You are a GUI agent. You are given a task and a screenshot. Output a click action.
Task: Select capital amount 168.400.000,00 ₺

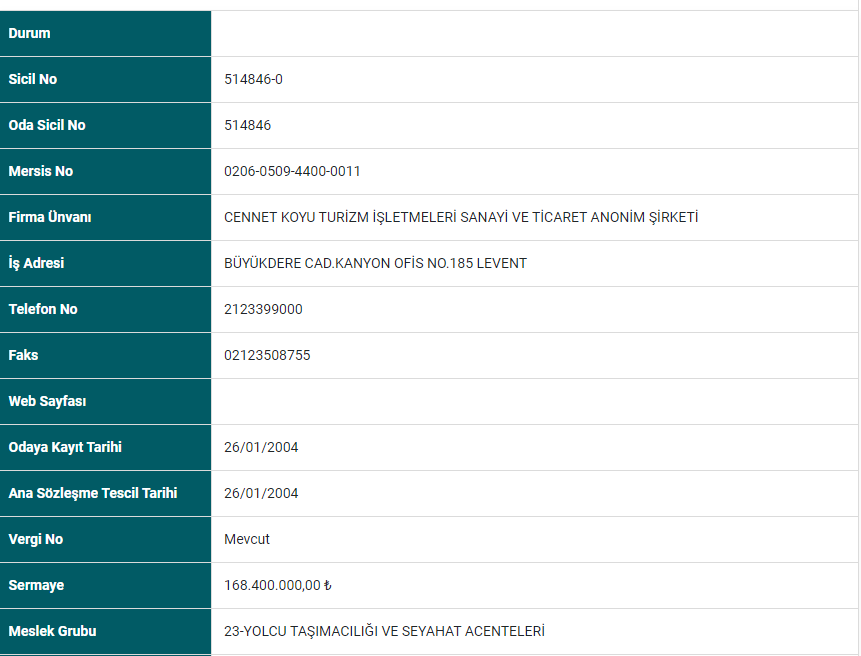click(277, 585)
